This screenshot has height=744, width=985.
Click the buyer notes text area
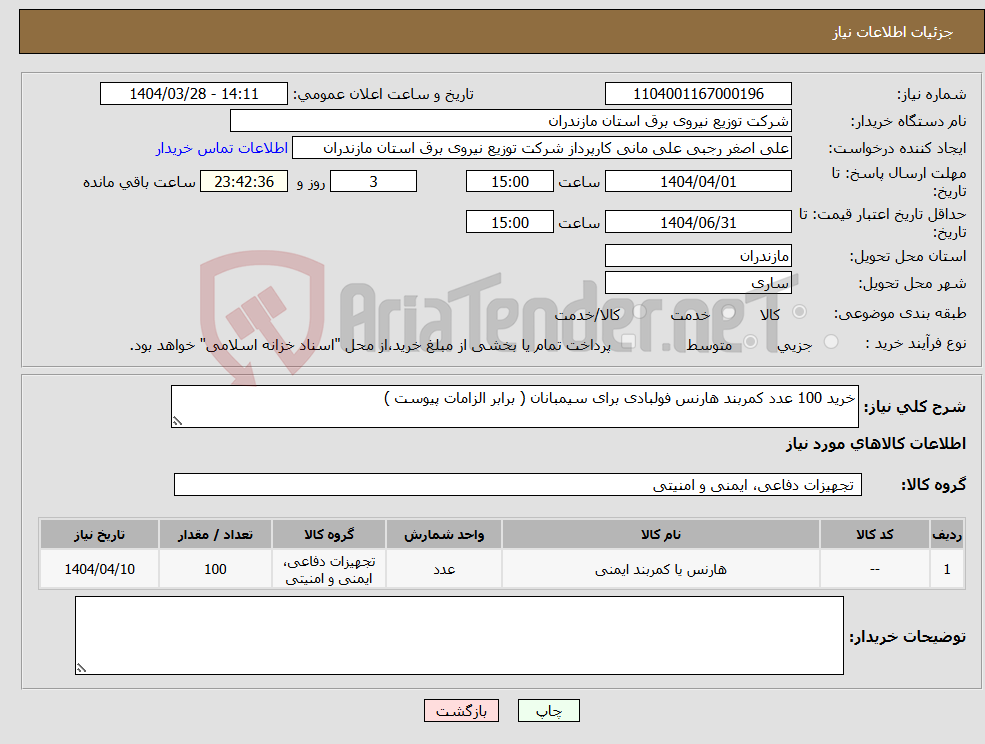pyautogui.click(x=459, y=635)
